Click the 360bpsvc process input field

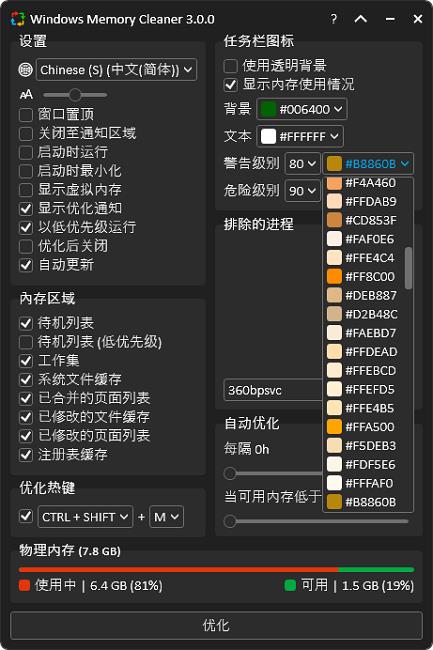[273, 390]
